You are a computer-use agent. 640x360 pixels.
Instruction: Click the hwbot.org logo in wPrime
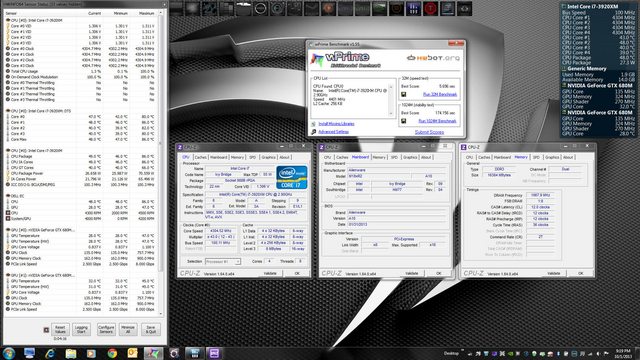[433, 58]
